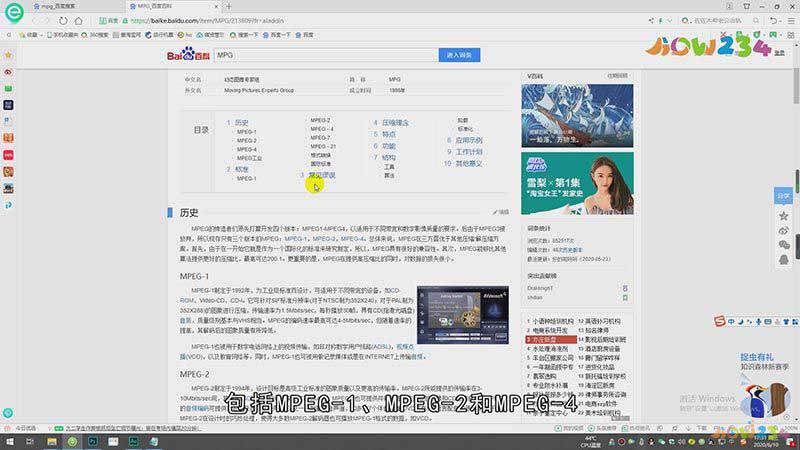Click the blue 进入词条 button
Image resolution: width=800 pixels, height=450 pixels.
click(459, 55)
